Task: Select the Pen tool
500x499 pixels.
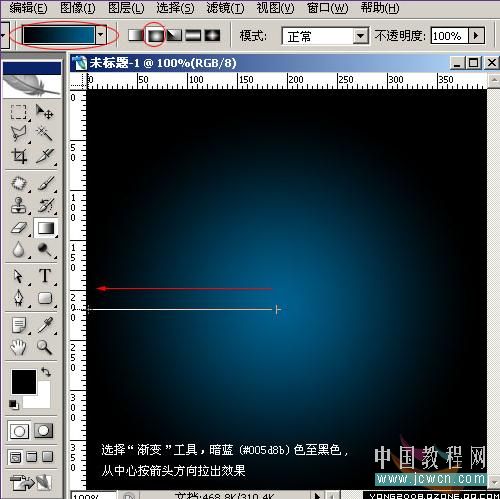Action: pyautogui.click(x=18, y=298)
